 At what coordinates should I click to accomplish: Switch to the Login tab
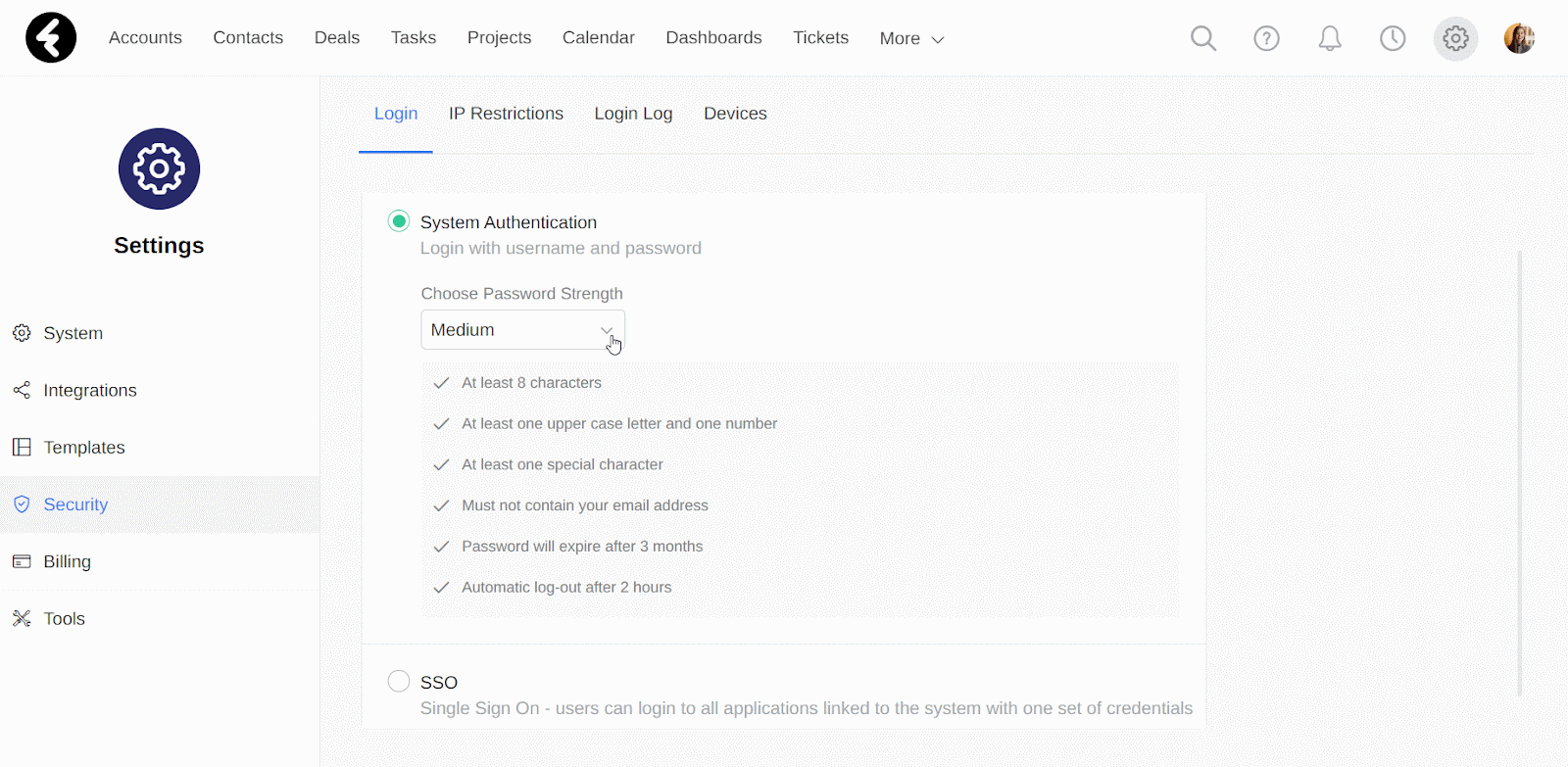pyautogui.click(x=396, y=114)
